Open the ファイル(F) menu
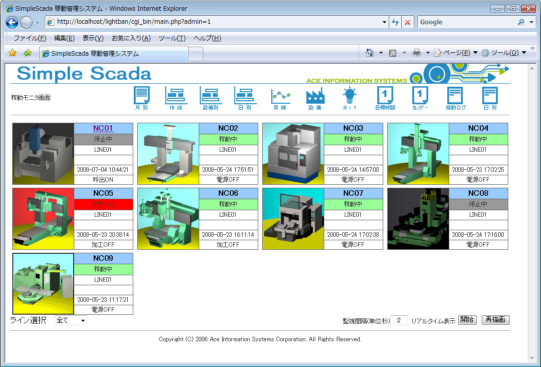The height and width of the screenshot is (367, 541). coord(30,38)
